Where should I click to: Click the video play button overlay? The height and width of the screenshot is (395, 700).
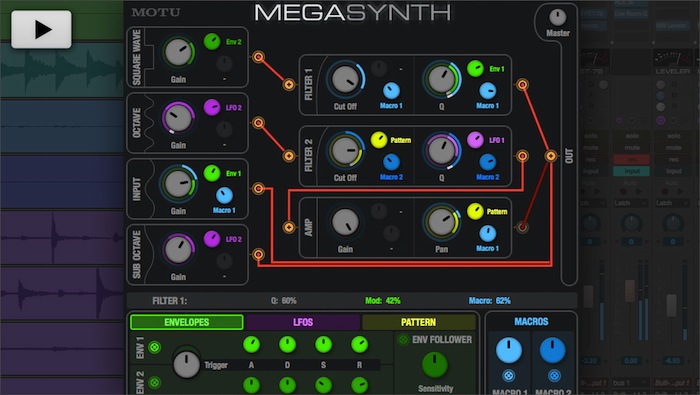pos(41,29)
